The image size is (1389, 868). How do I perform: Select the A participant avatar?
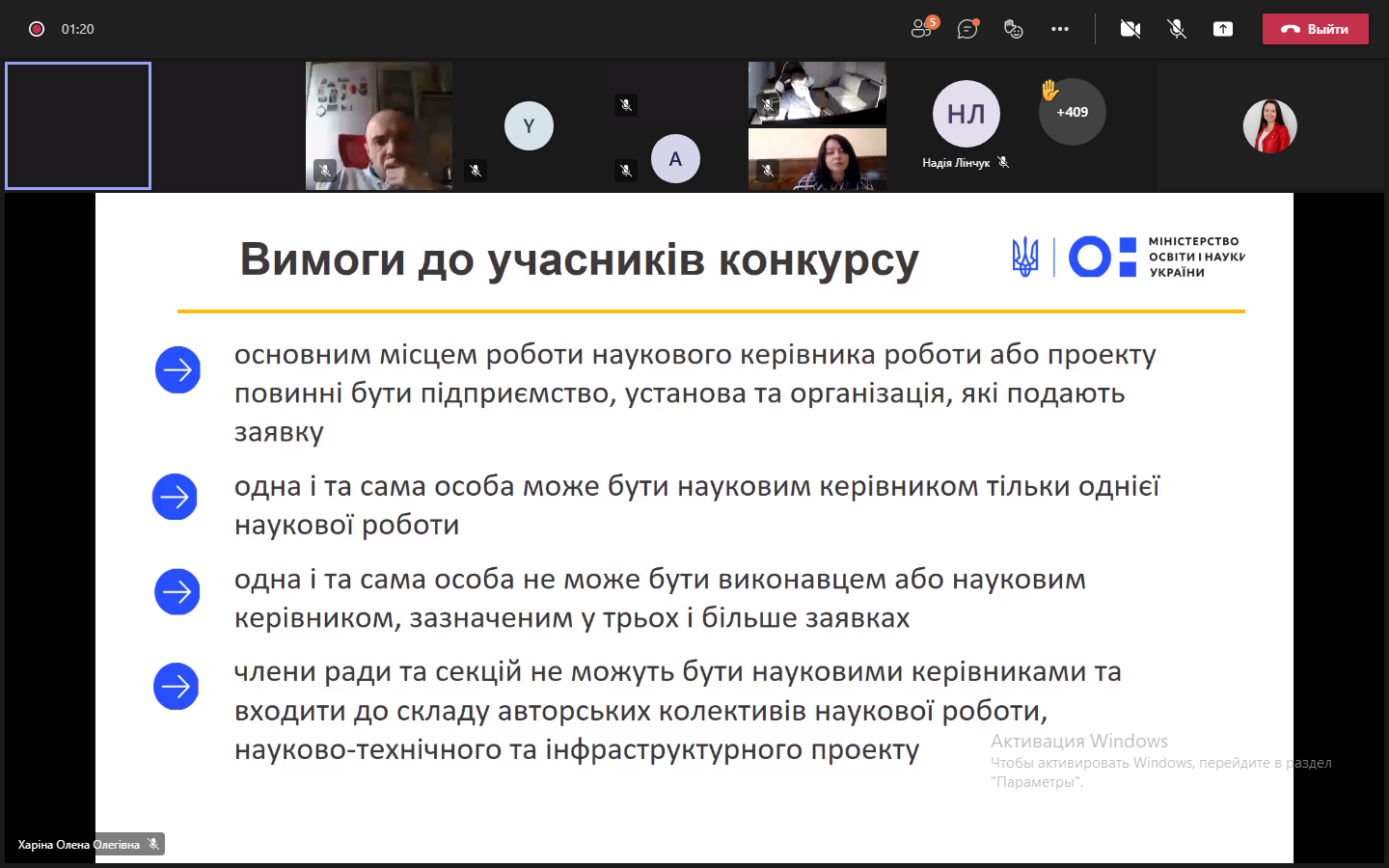(x=675, y=159)
